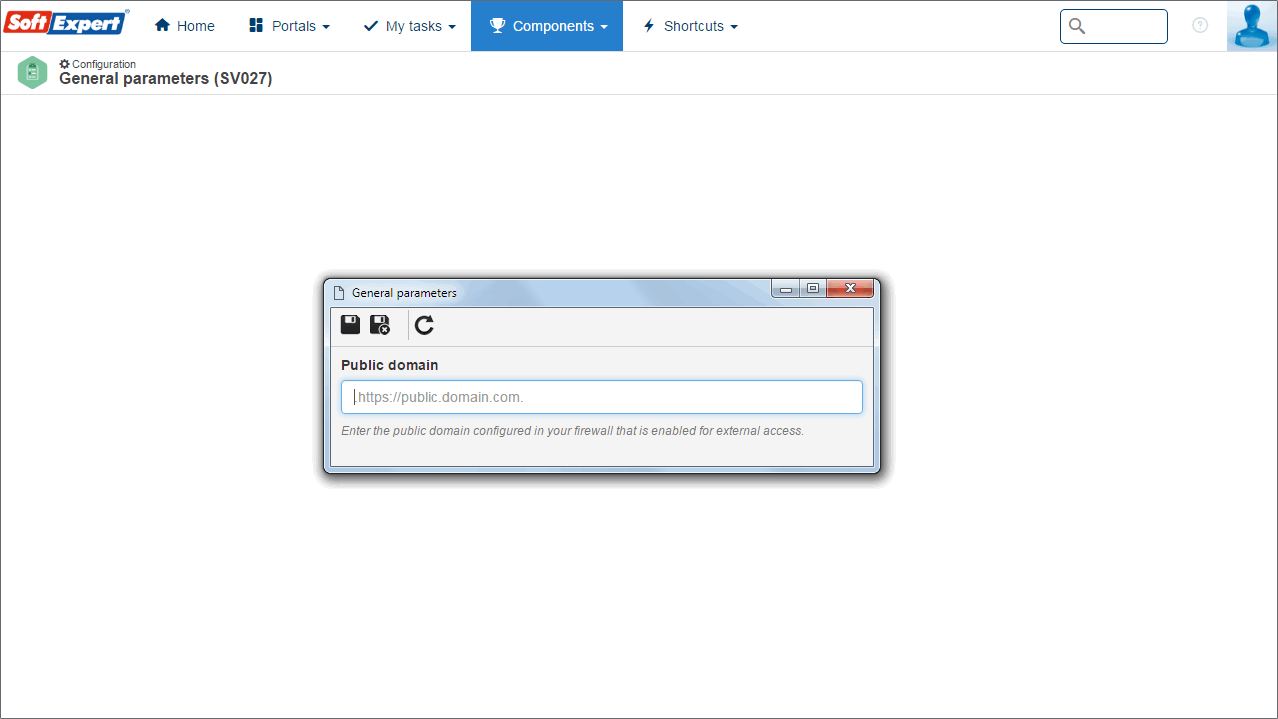Click the Save floppy disk icon
The width and height of the screenshot is (1278, 719).
point(350,324)
